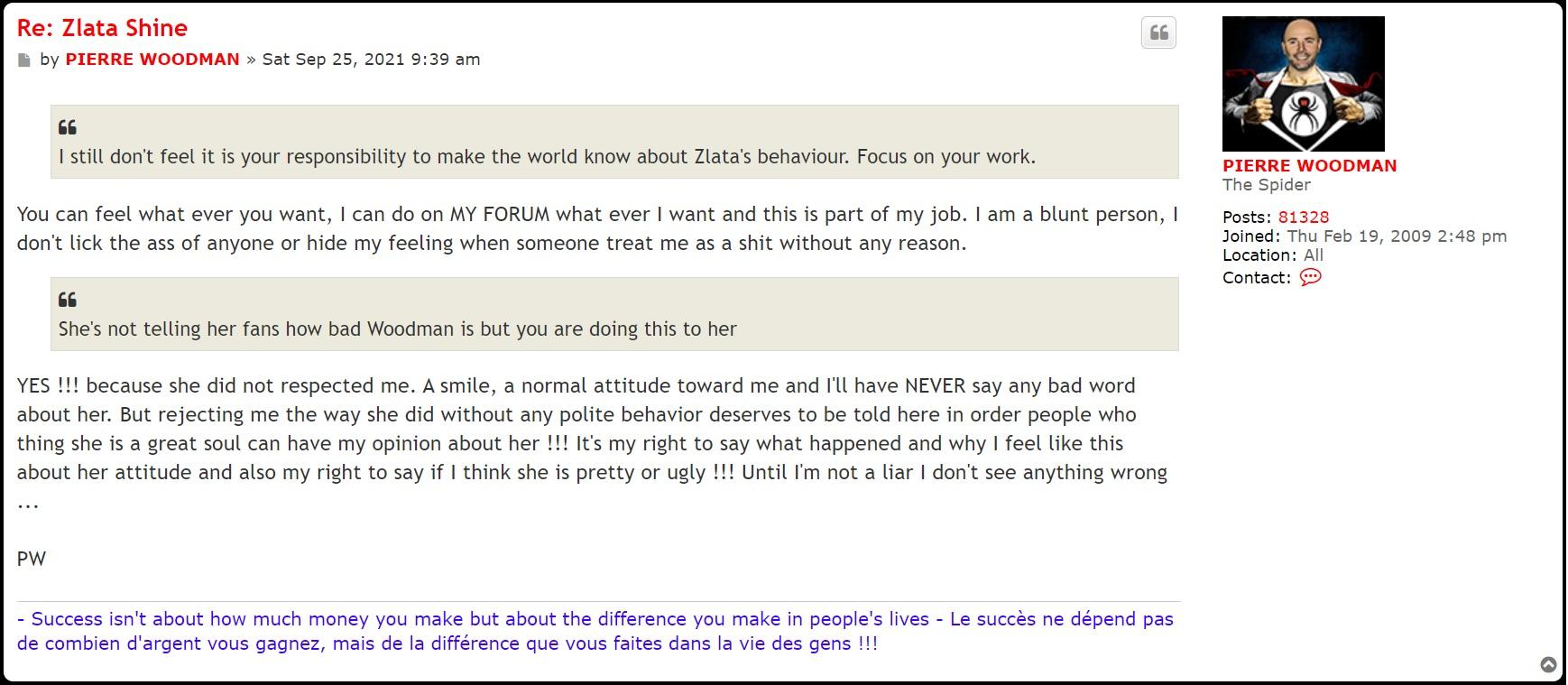The width and height of the screenshot is (1568, 685).
Task: Click the "PW" sign-off text
Action: click(32, 559)
